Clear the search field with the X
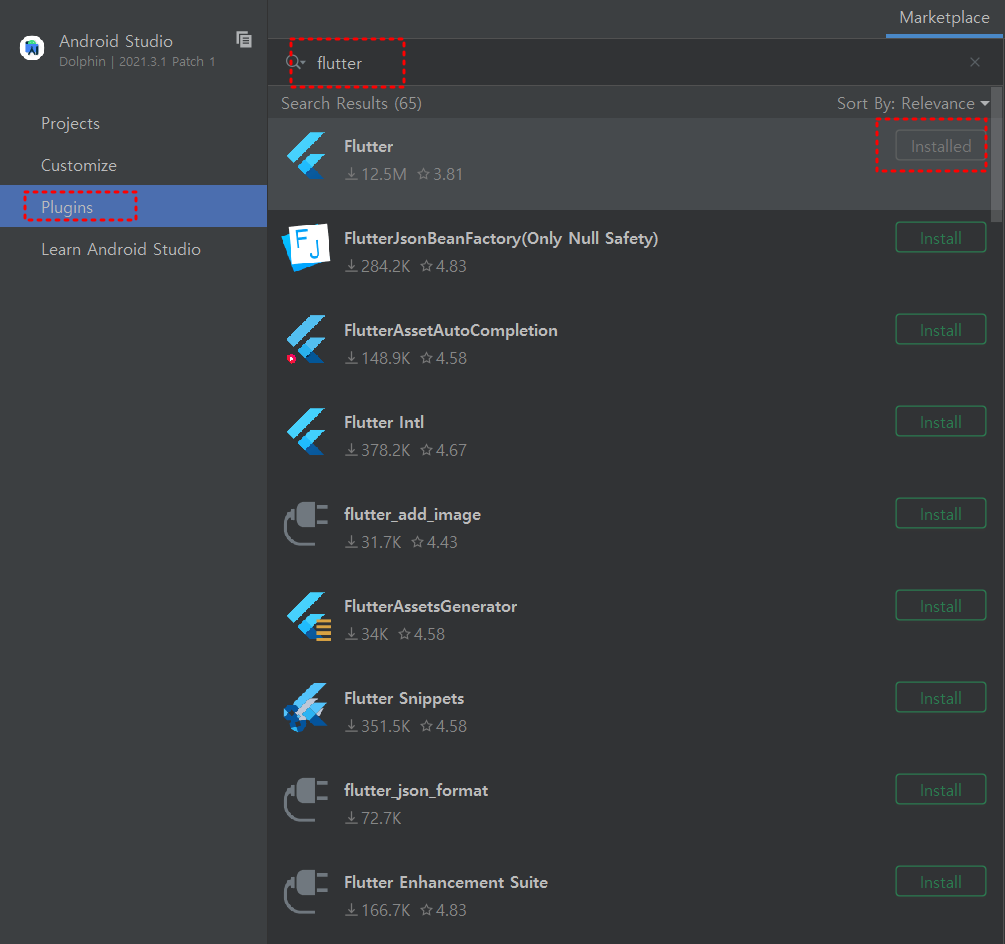 (974, 62)
